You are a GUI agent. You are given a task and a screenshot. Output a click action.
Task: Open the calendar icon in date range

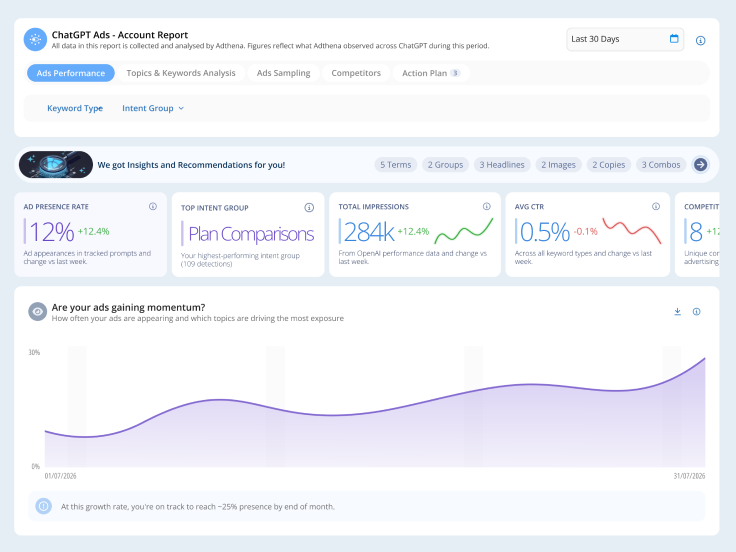pyautogui.click(x=674, y=39)
